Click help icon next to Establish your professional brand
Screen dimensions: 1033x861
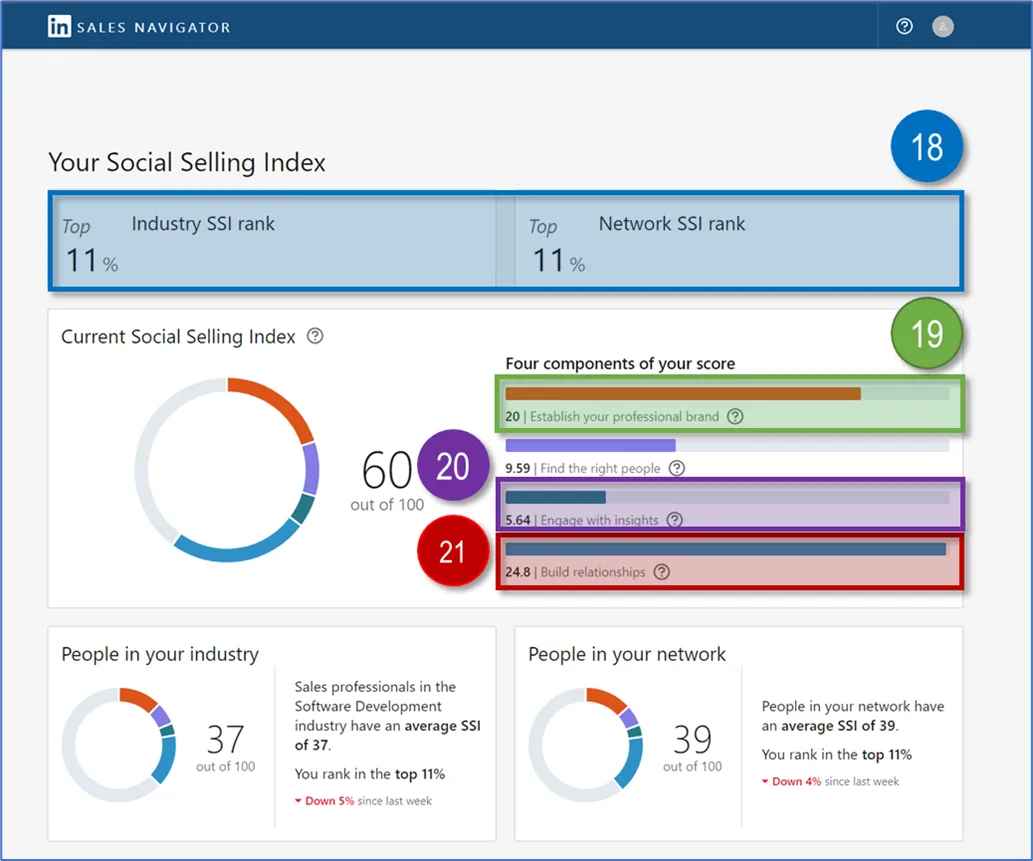[735, 416]
